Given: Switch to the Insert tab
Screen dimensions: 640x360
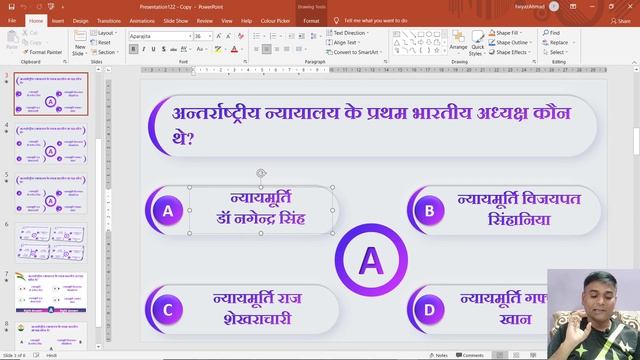Looking at the screenshot, I should click(x=58, y=21).
